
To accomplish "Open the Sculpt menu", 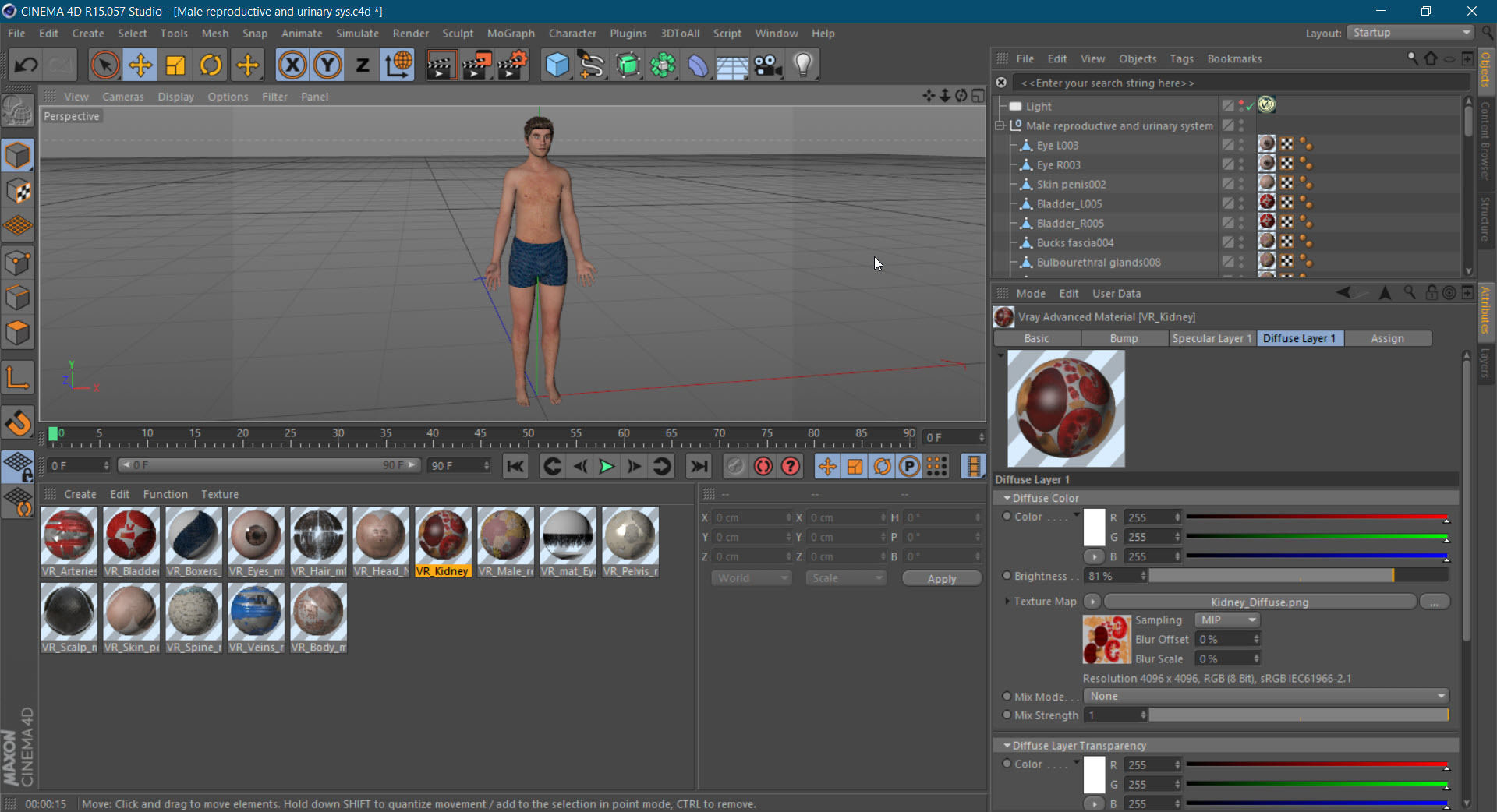I will (458, 34).
